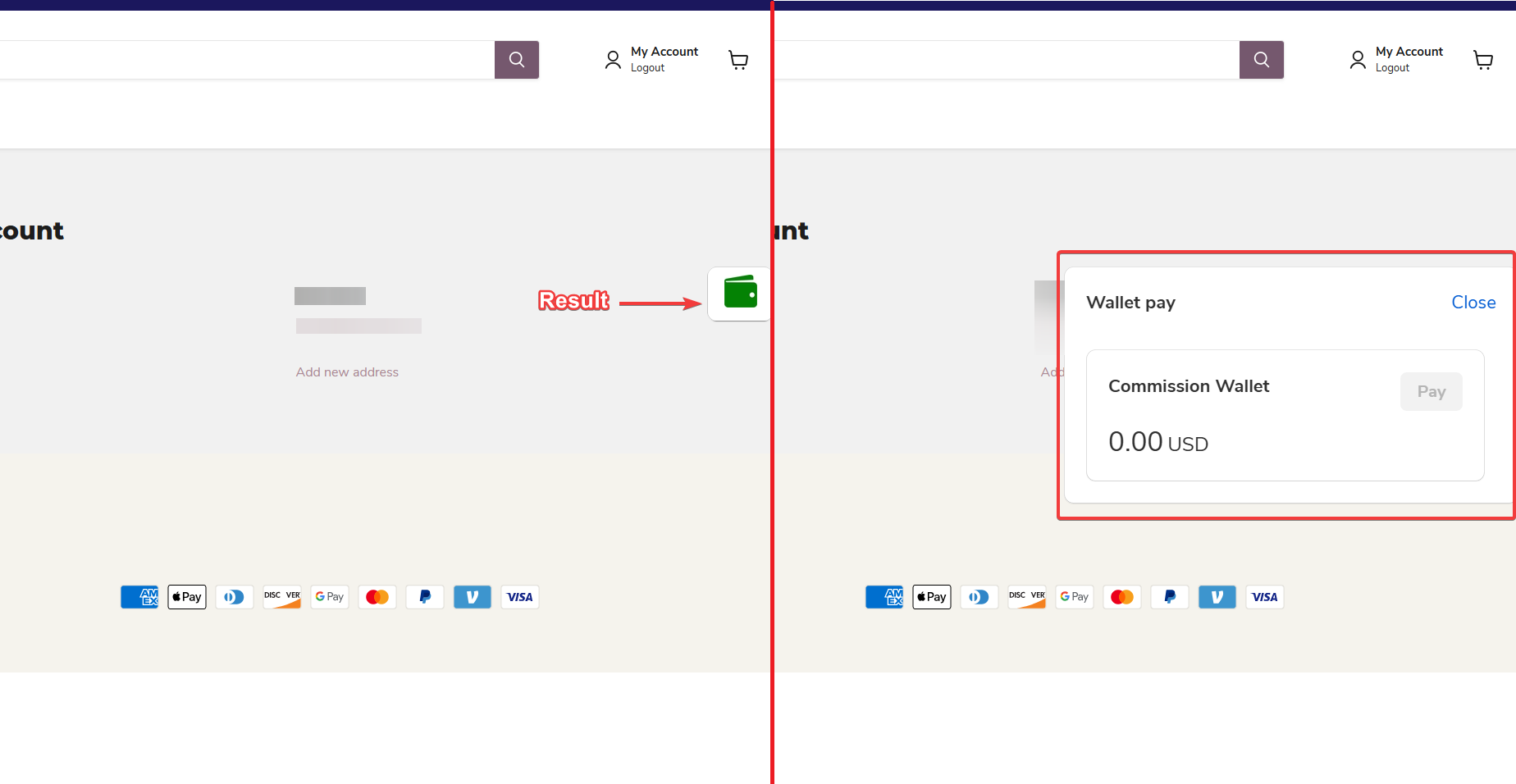
Task: Click the PayPal icon in left footer
Action: (425, 597)
